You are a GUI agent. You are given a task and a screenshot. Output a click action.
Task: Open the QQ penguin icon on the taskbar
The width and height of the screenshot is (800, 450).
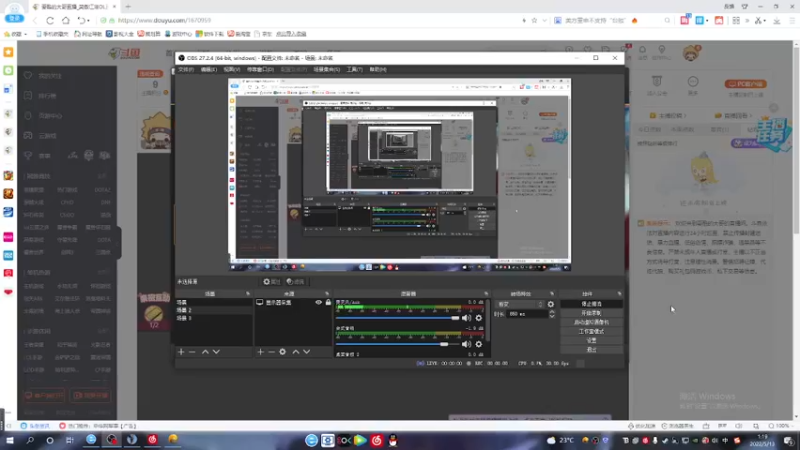[x=393, y=440]
